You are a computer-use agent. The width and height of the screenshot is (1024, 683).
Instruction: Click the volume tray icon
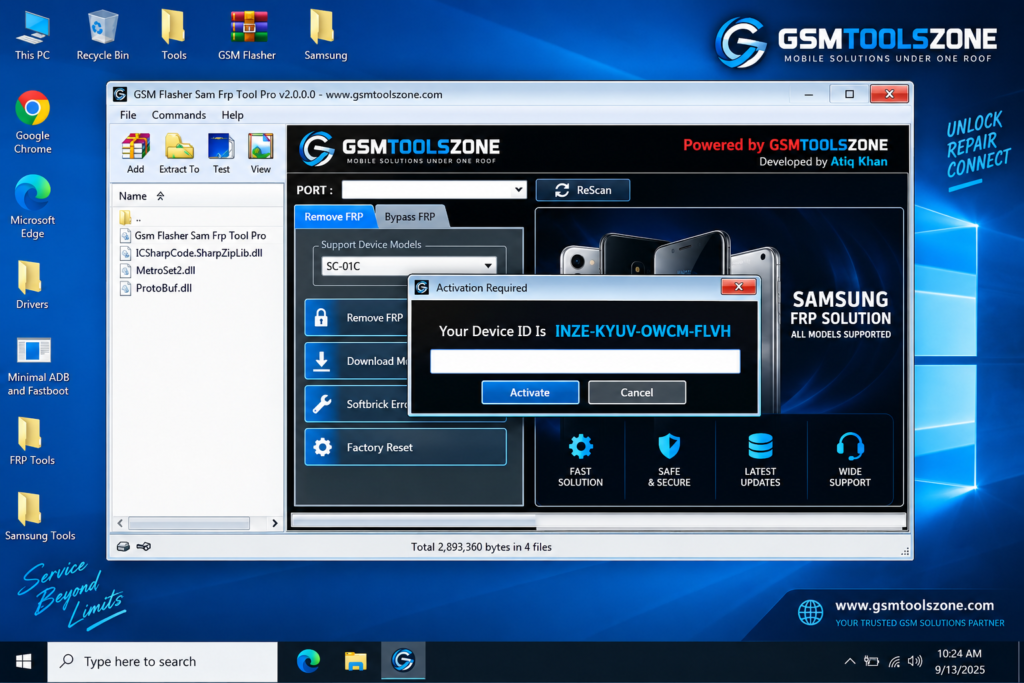915,661
